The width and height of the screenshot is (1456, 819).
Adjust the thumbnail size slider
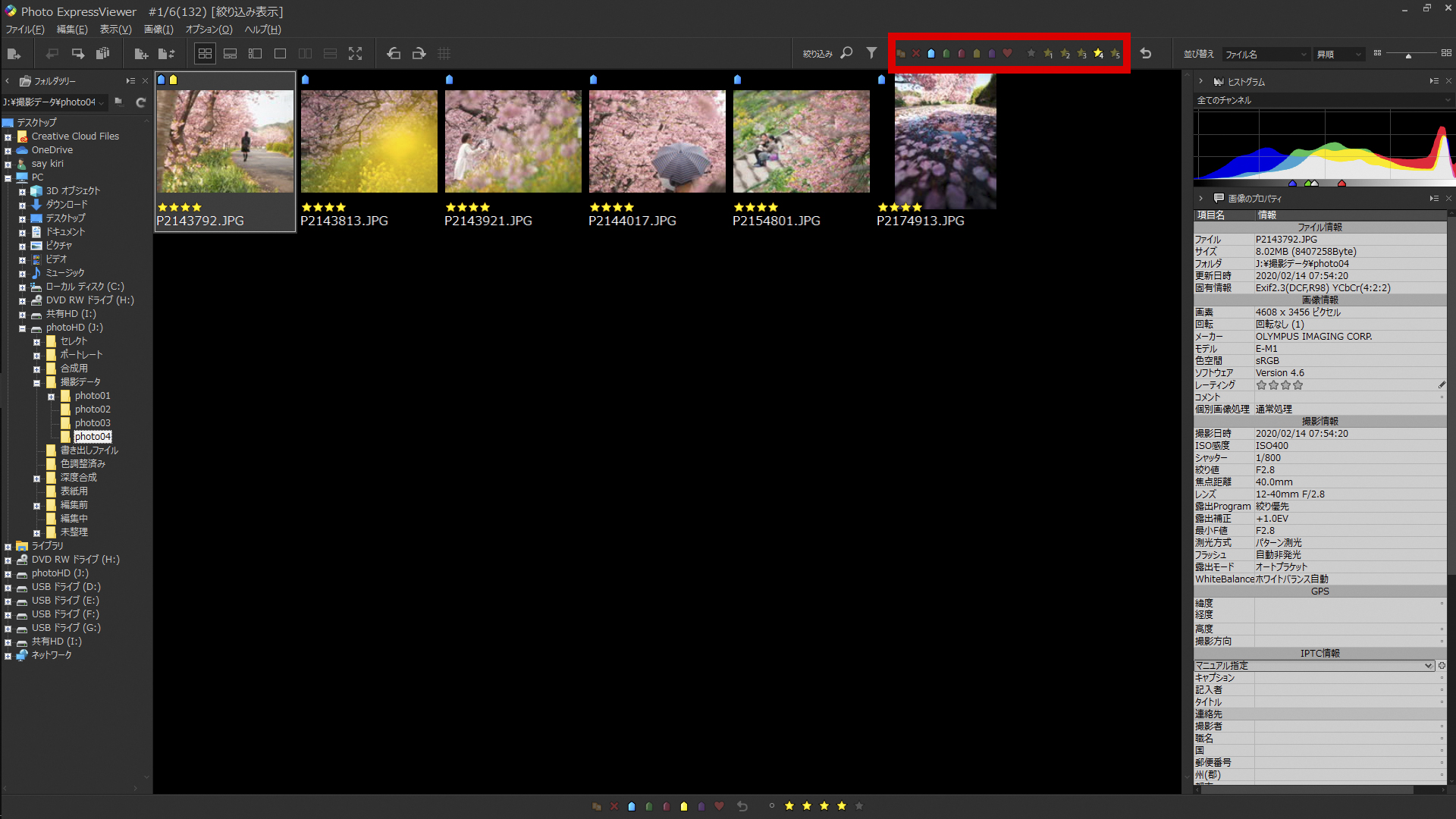(1409, 55)
